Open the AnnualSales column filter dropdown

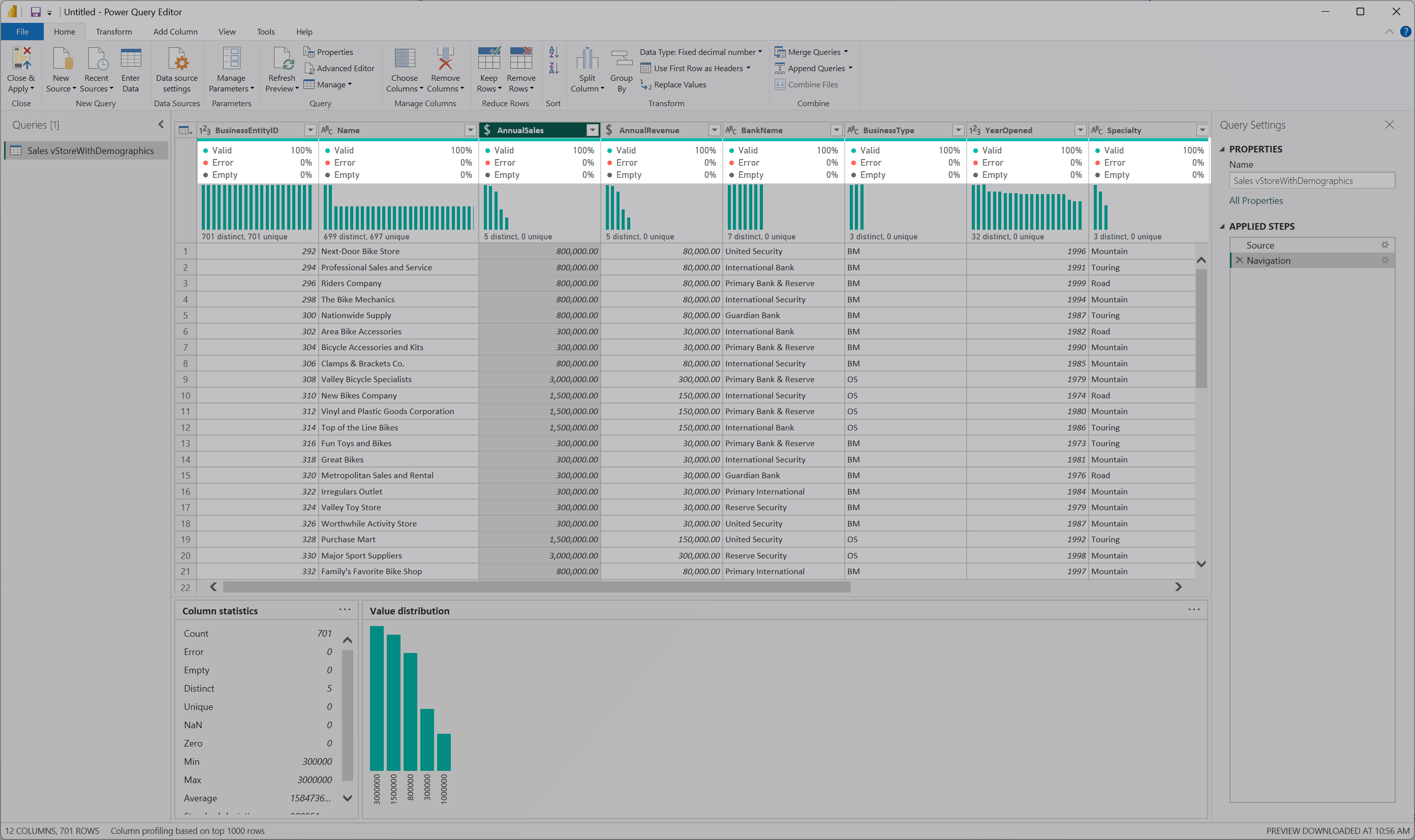coord(592,130)
